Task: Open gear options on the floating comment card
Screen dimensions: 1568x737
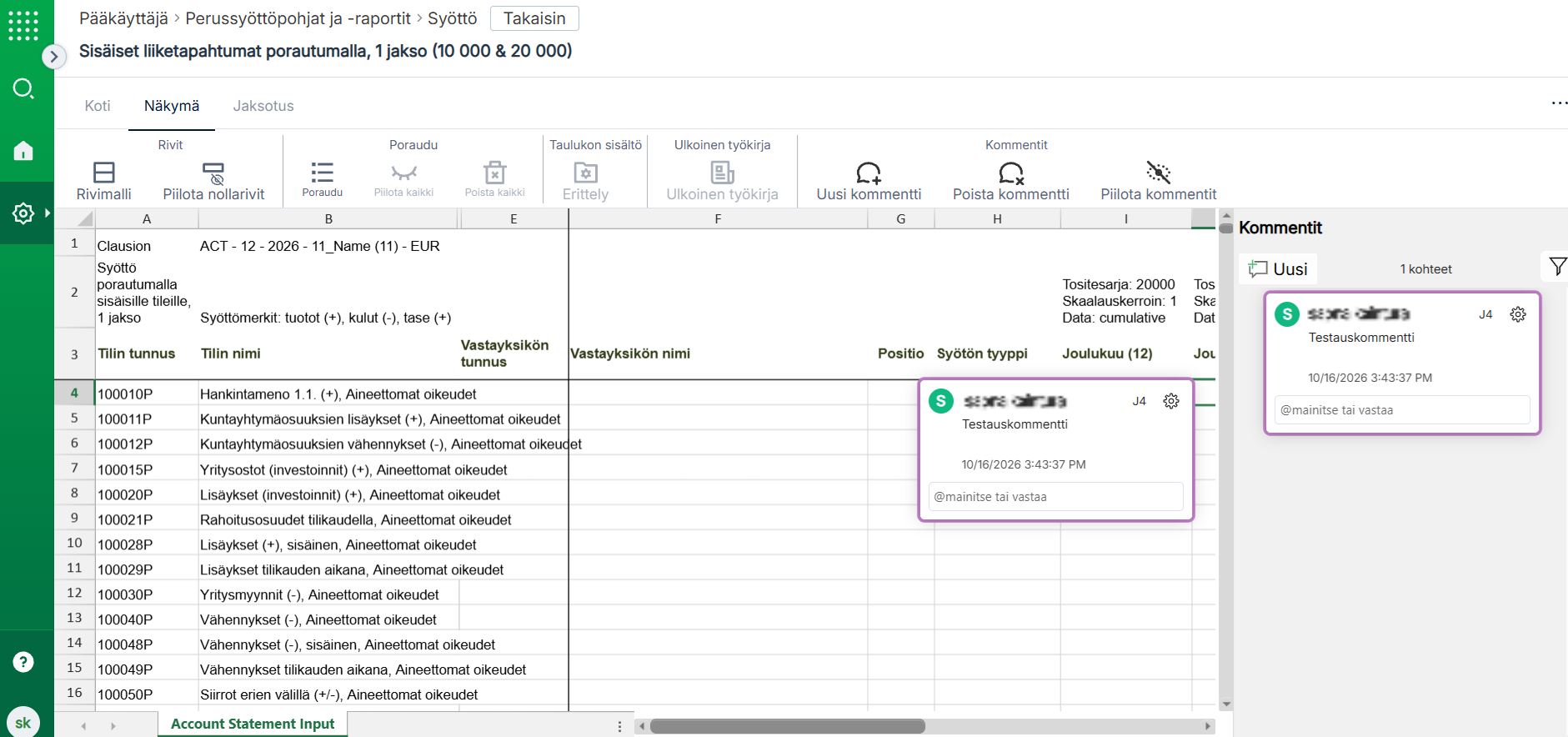Action: tap(1171, 401)
